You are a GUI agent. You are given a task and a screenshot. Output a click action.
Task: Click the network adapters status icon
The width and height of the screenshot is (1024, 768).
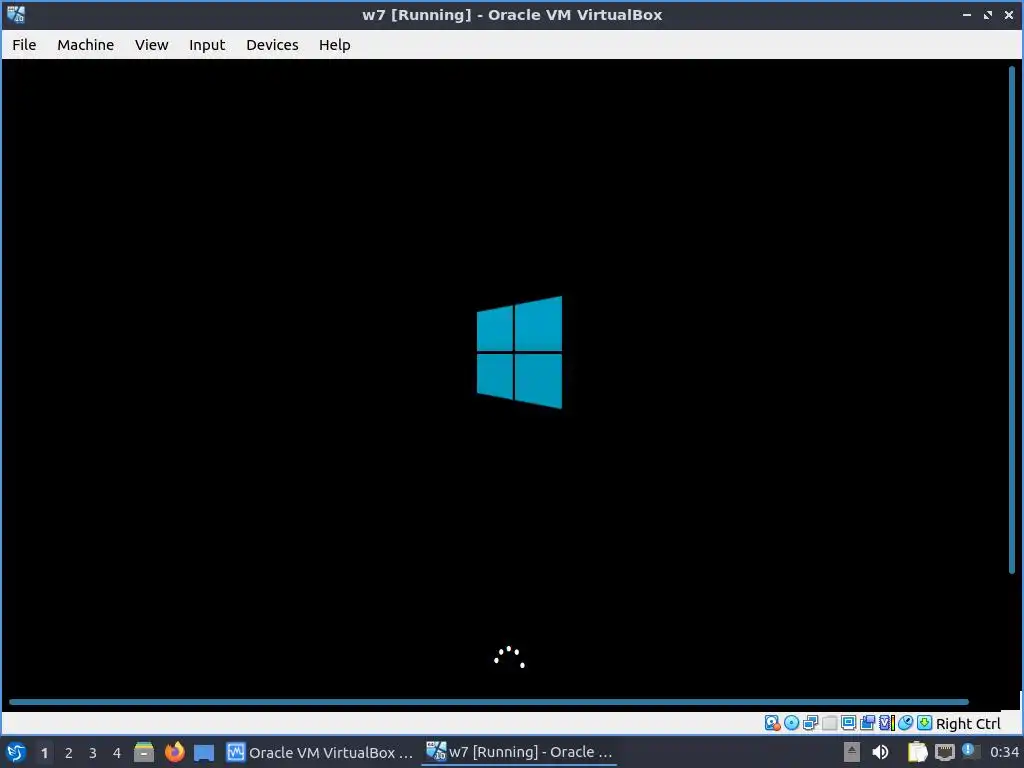810,723
